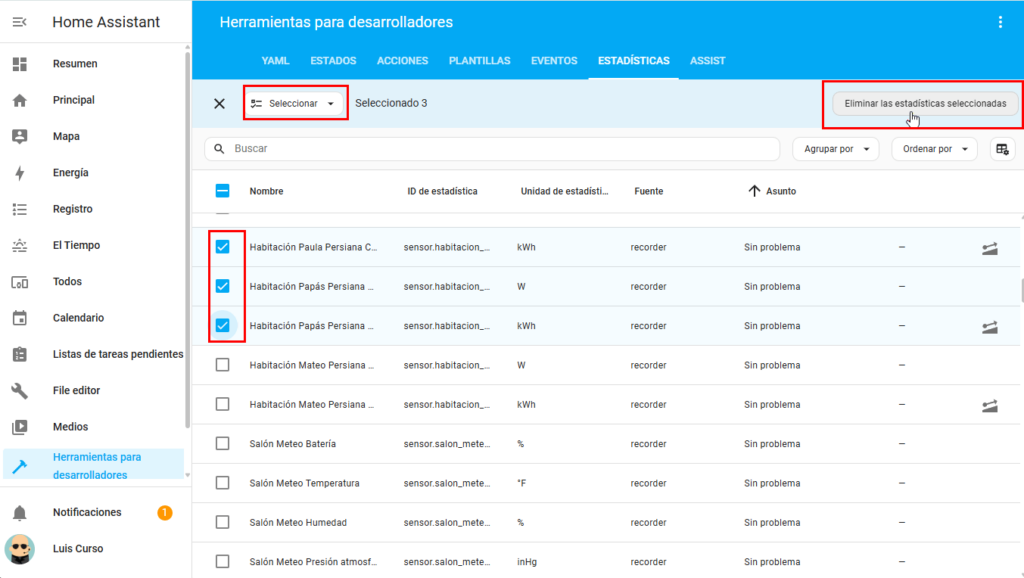Expand the Agrupar por dropdown
Viewport: 1024px width, 578px height.
[835, 149]
